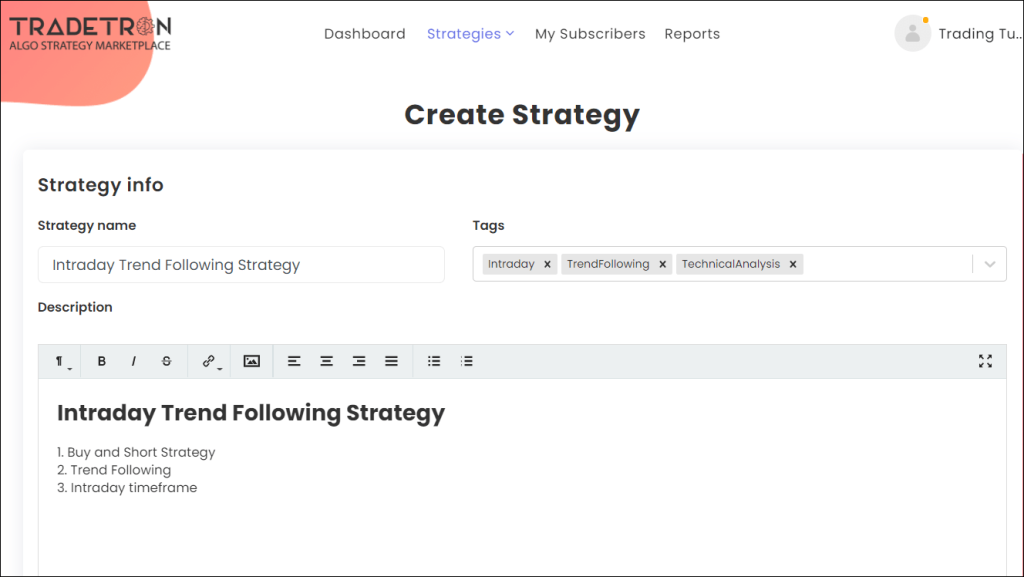This screenshot has height=577, width=1024.
Task: Expand the editor to fullscreen mode
Action: coord(986,361)
